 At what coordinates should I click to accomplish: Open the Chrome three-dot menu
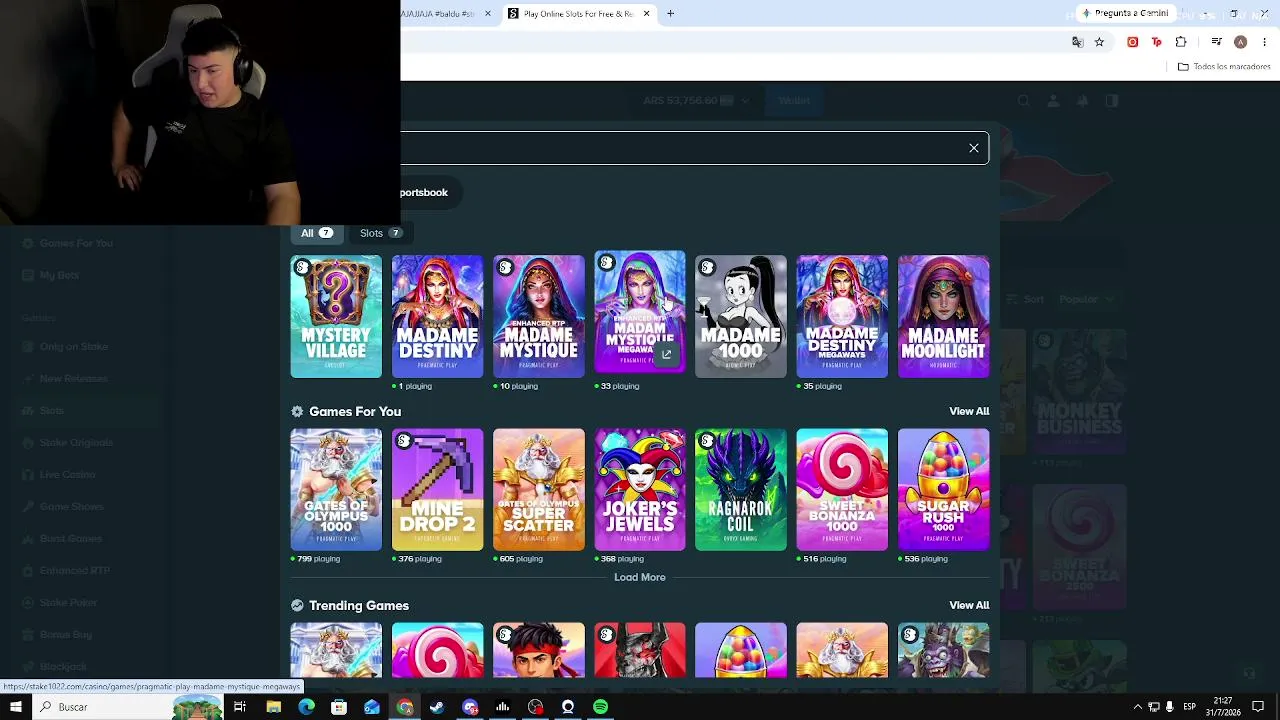(1265, 42)
